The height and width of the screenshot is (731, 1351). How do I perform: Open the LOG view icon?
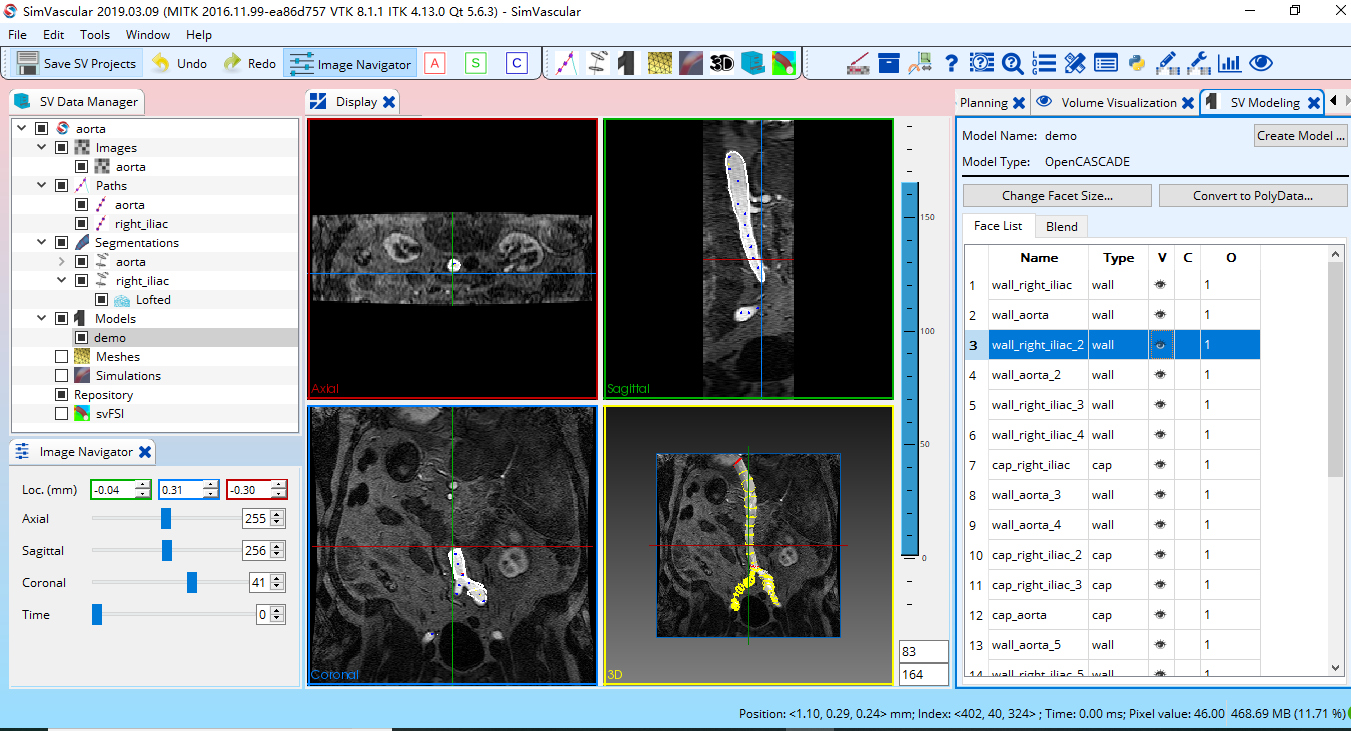point(1044,63)
